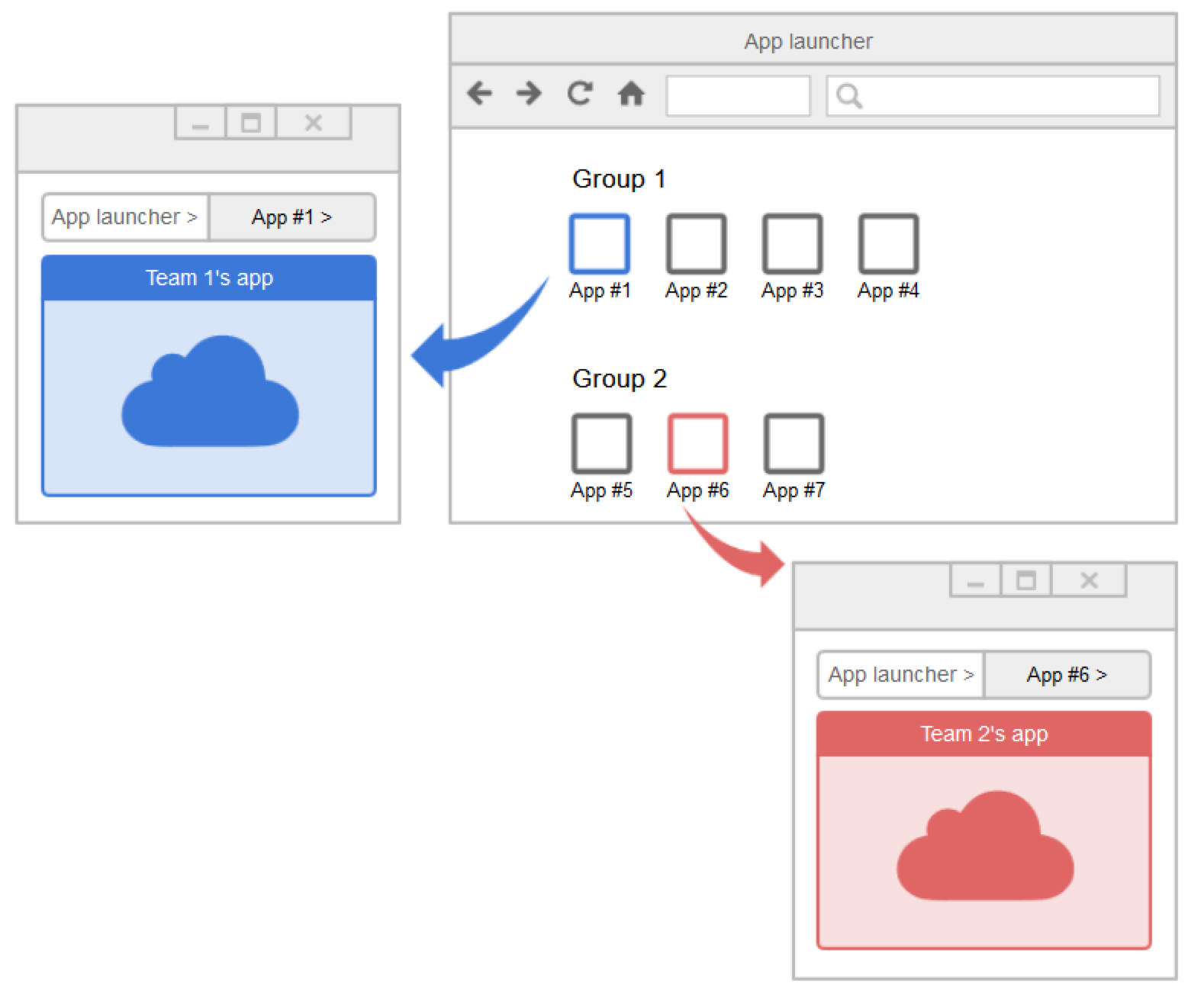Image resolution: width=1204 pixels, height=996 pixels.
Task: Click the Team 2's app header
Action: click(984, 734)
